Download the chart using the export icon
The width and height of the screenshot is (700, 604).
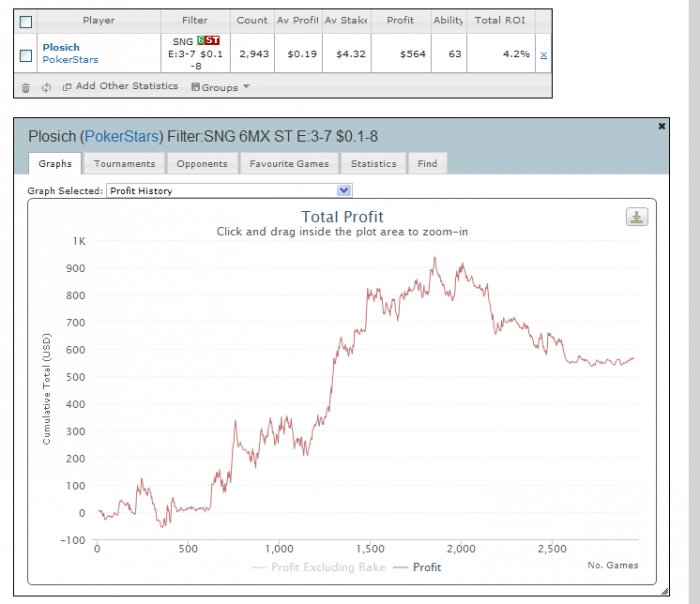pos(637,217)
